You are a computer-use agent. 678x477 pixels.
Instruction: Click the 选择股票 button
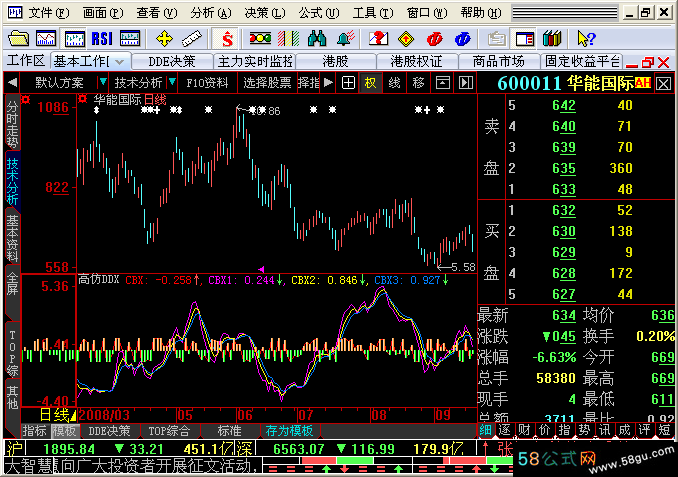[x=267, y=82]
